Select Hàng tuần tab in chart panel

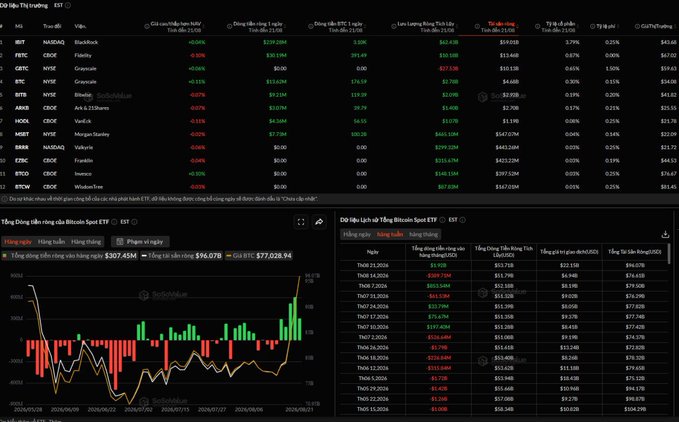(x=52, y=242)
